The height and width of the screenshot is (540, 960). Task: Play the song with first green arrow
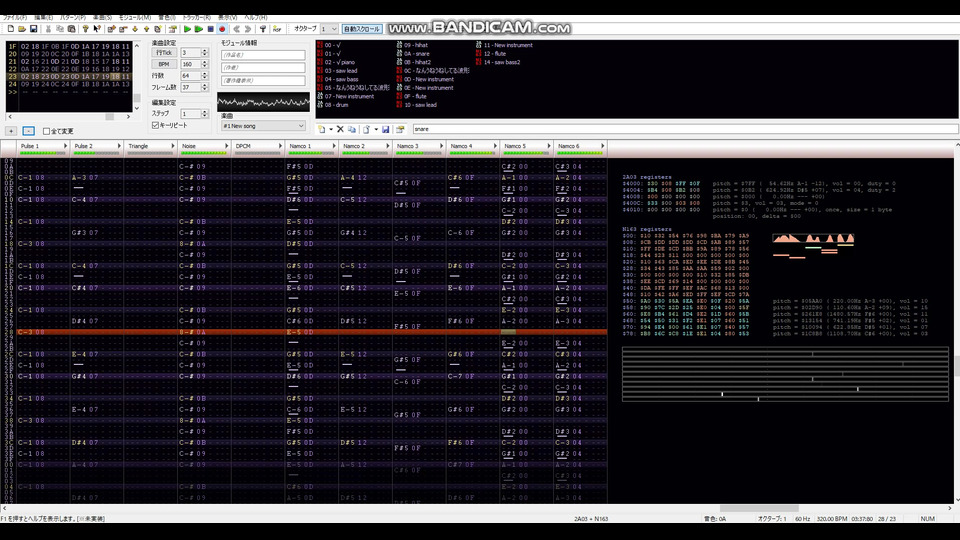187,29
